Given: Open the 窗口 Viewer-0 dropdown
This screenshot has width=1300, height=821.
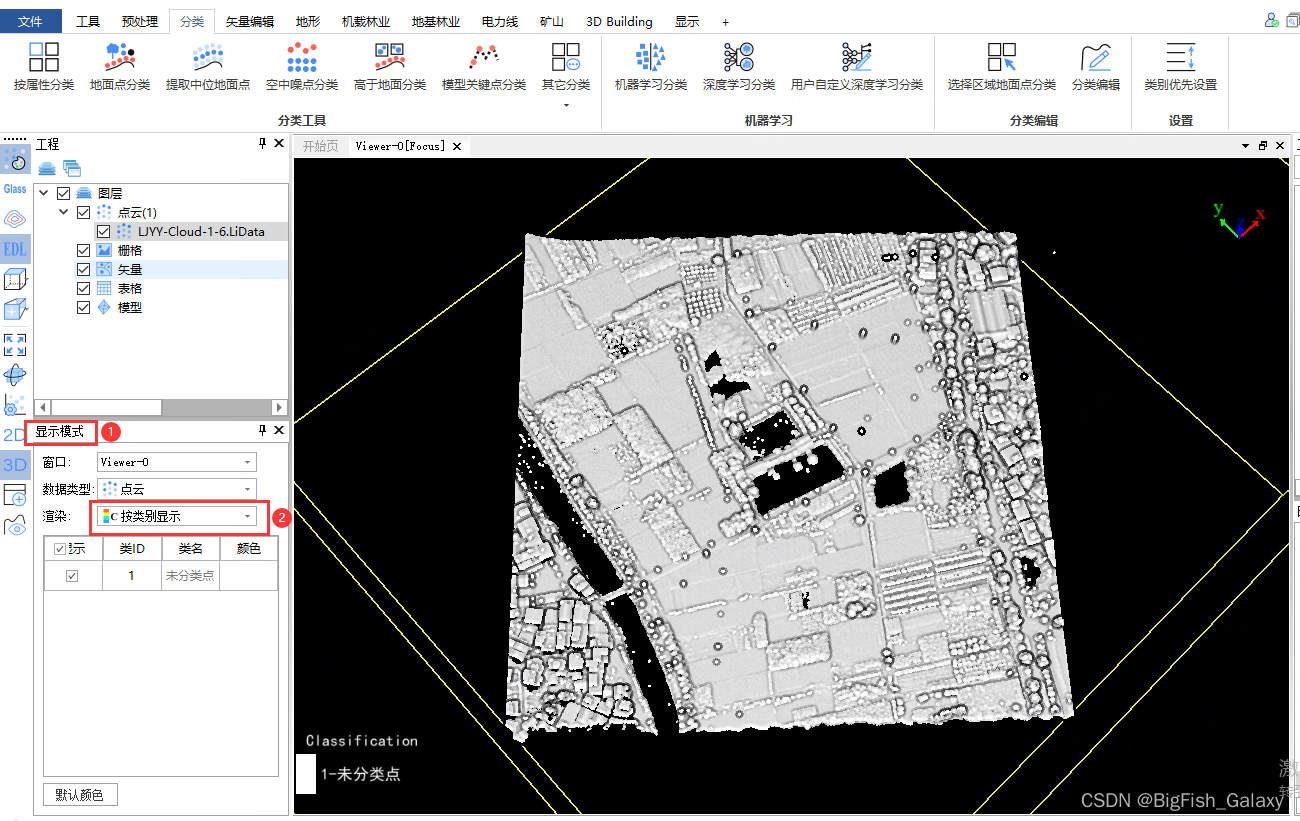Looking at the screenshot, I should click(177, 462).
